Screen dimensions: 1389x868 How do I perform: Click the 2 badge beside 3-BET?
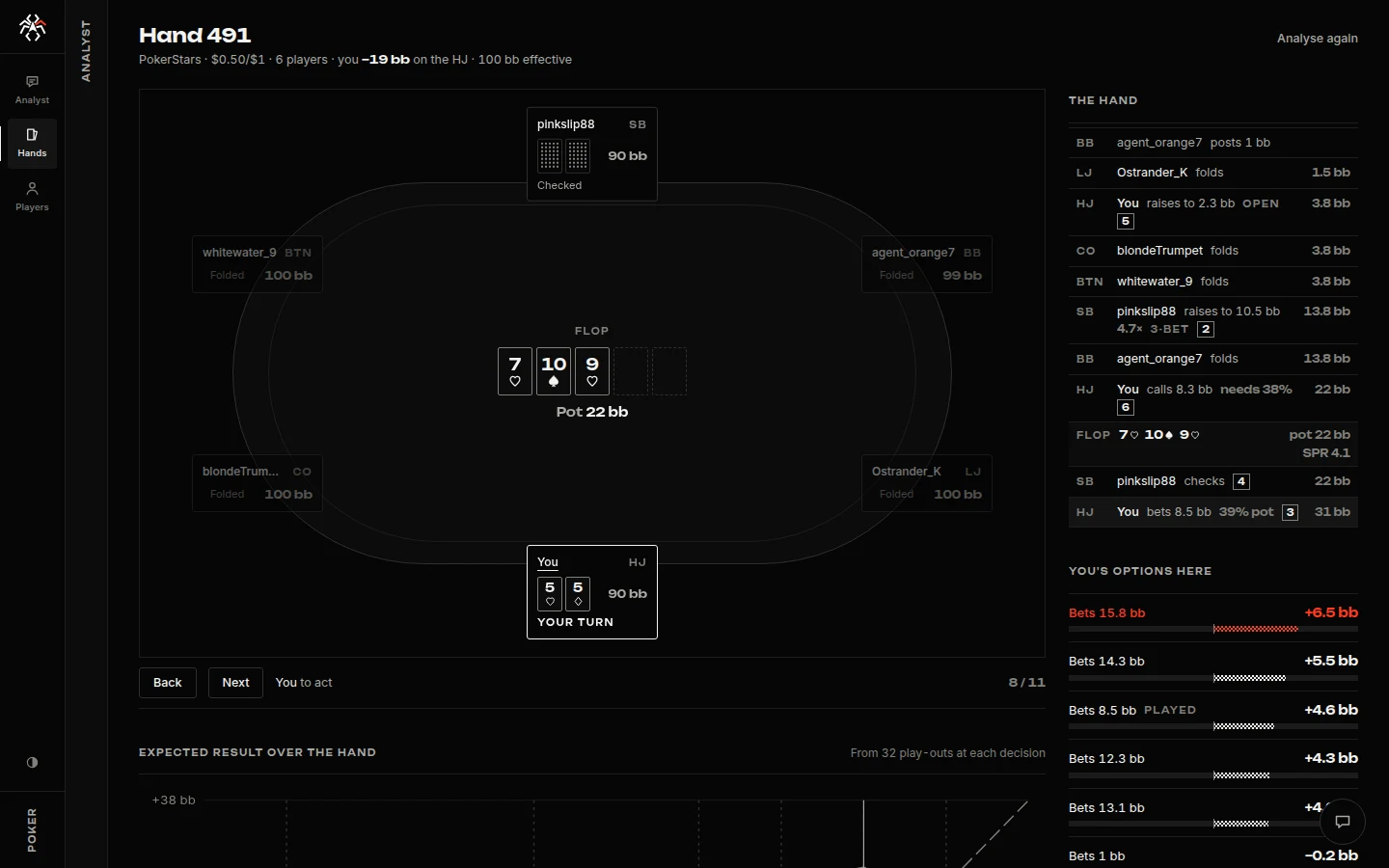pos(1205,330)
